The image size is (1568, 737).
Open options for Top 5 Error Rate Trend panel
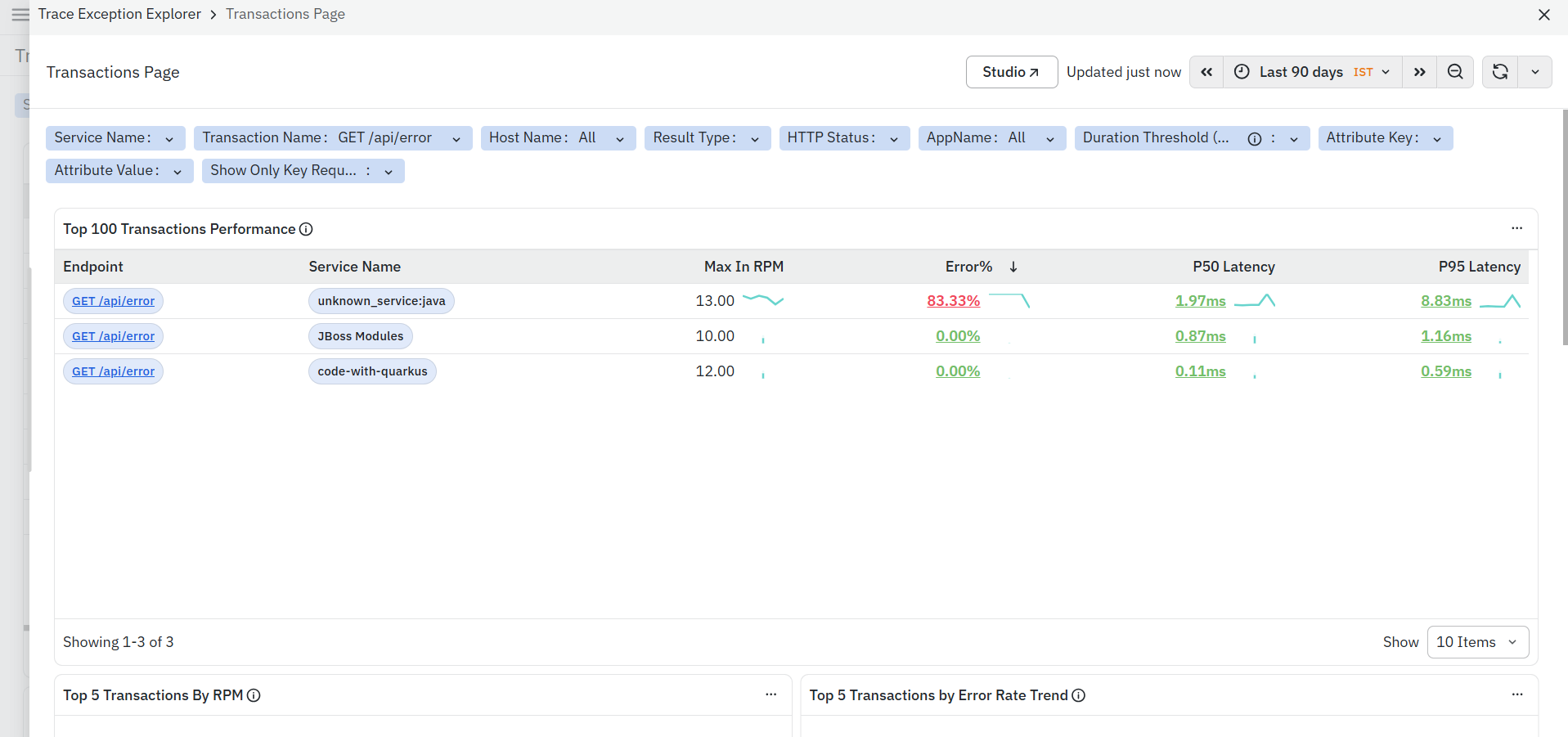(1517, 694)
